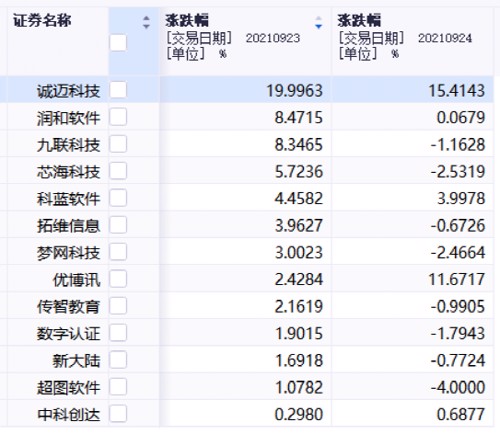Select the 数字认证 security name
The height and width of the screenshot is (434, 500).
click(68, 334)
